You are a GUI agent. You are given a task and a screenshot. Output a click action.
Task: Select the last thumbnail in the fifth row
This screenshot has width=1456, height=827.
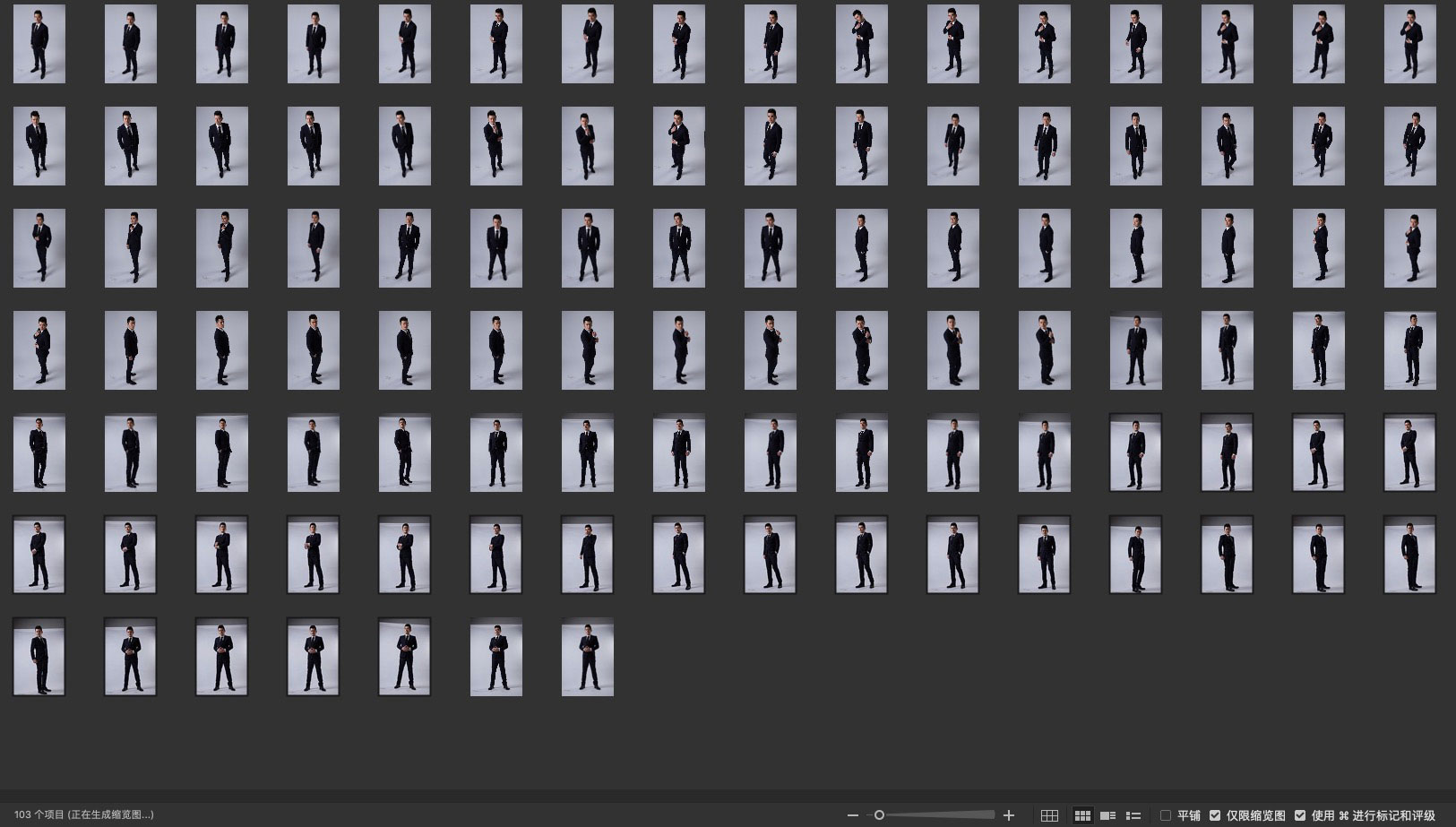1409,452
